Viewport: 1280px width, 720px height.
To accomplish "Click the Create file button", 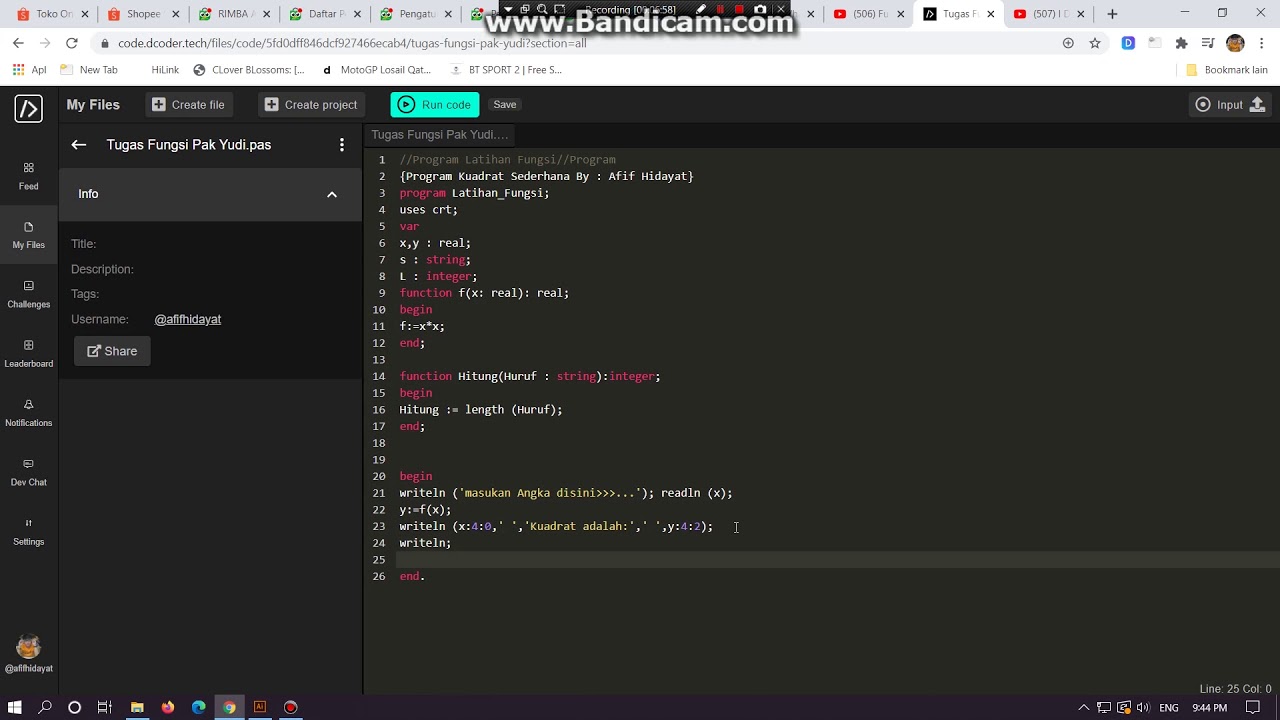I will (188, 104).
